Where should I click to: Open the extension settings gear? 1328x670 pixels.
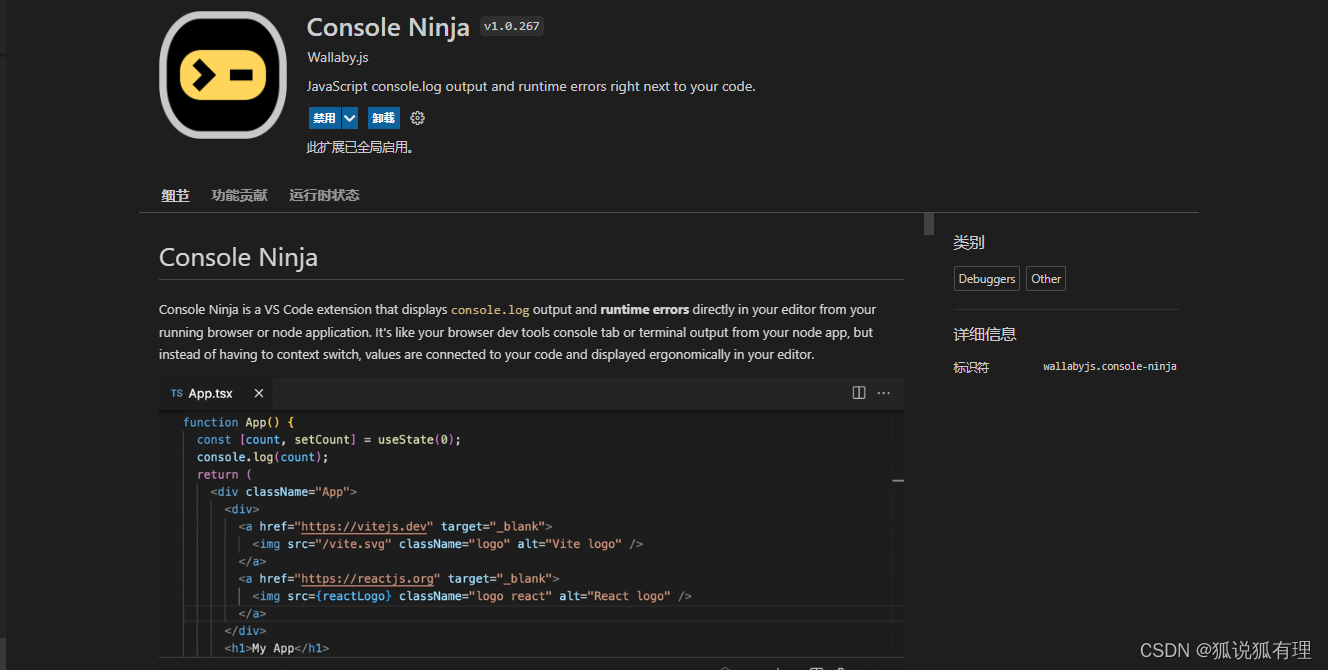coord(418,118)
